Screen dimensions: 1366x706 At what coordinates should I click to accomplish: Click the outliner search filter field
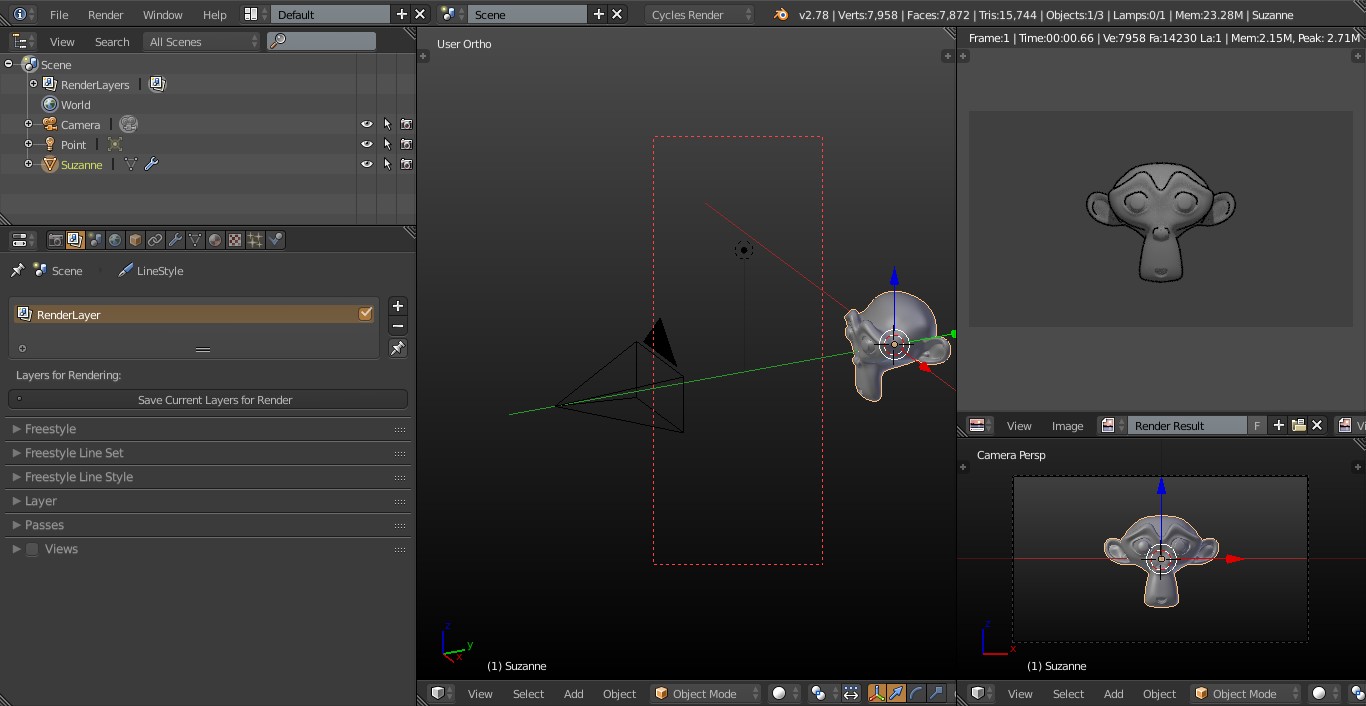pos(322,41)
